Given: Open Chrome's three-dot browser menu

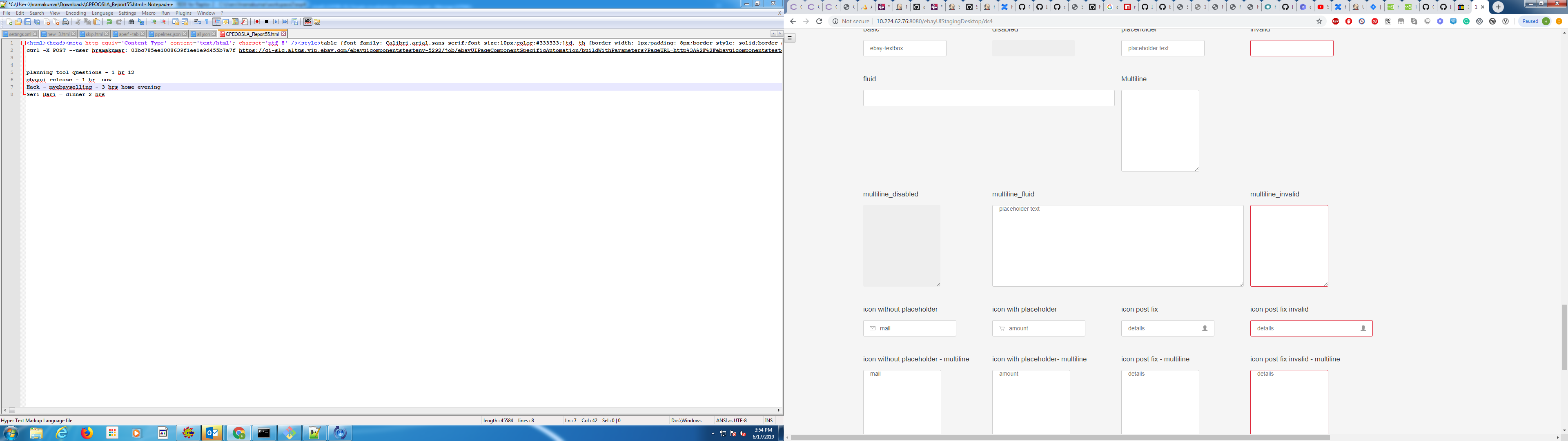Looking at the screenshot, I should pyautogui.click(x=1559, y=21).
